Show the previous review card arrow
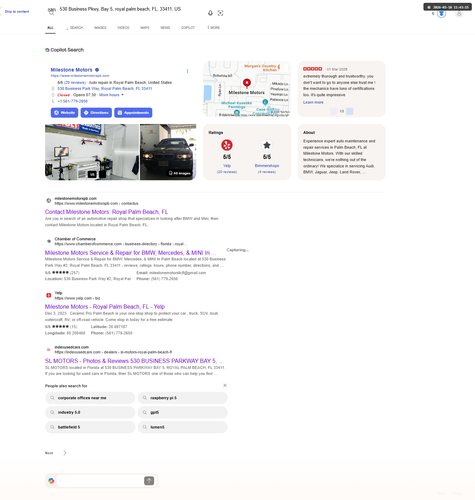This screenshot has height=500, width=475. pos(333,111)
